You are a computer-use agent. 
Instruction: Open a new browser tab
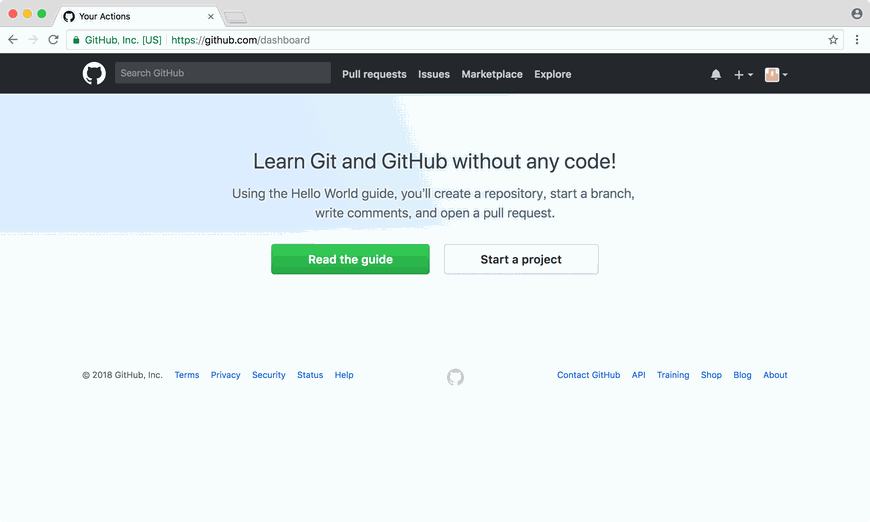point(236,18)
